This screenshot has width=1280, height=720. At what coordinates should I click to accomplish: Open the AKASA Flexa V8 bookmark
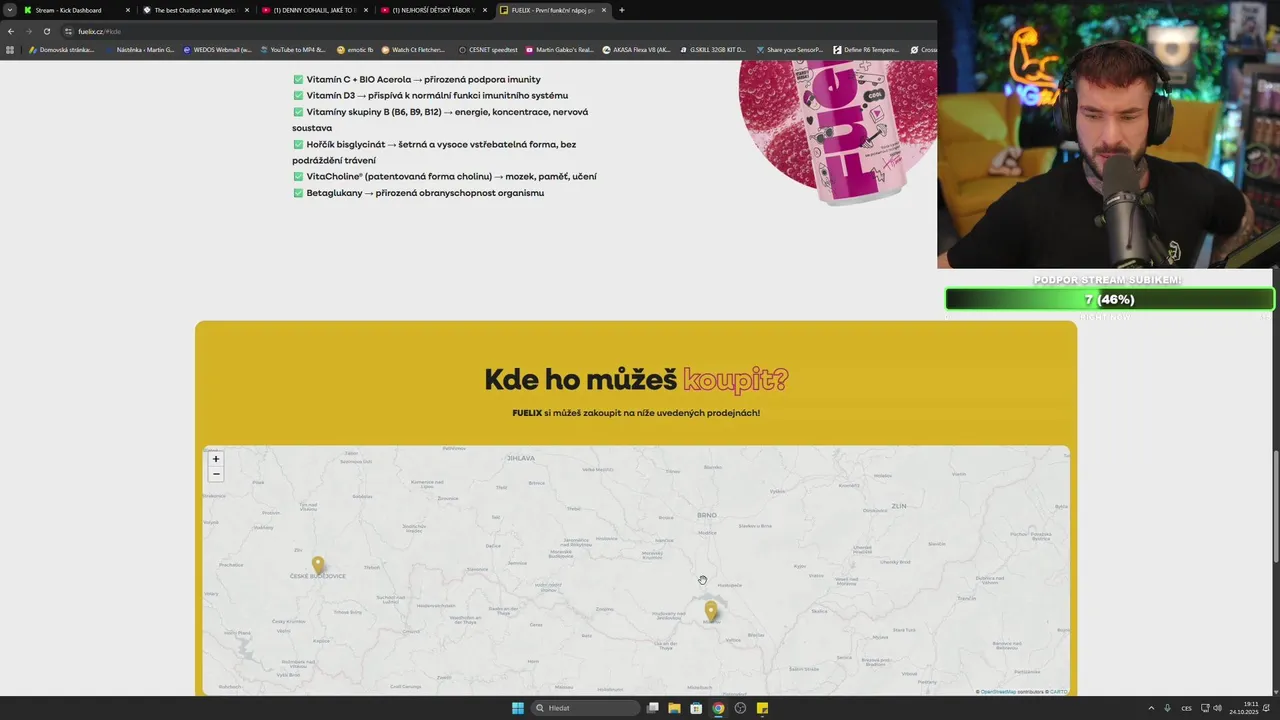636,49
